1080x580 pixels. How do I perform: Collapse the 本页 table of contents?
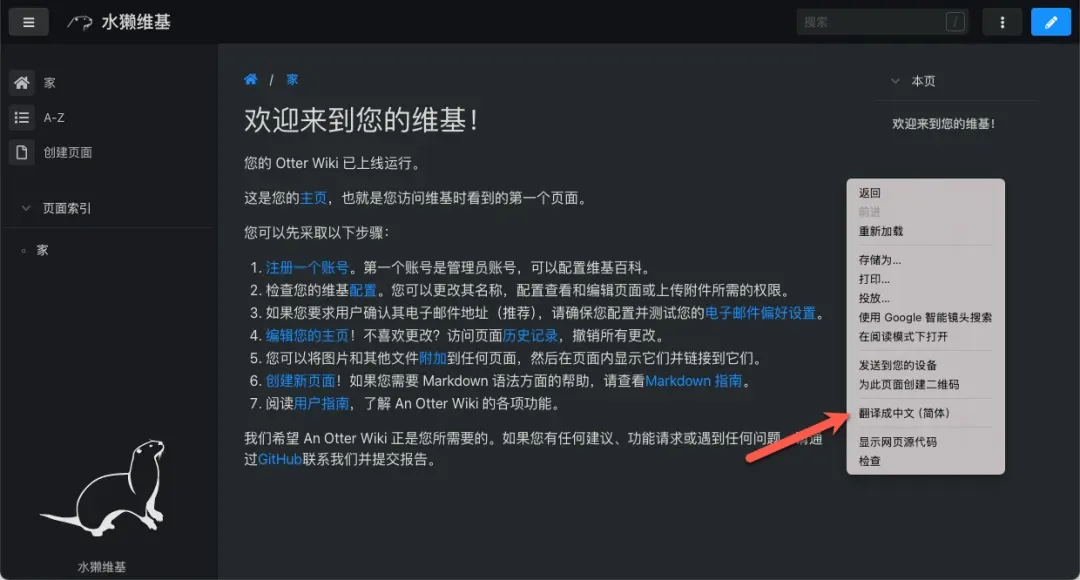pos(895,81)
